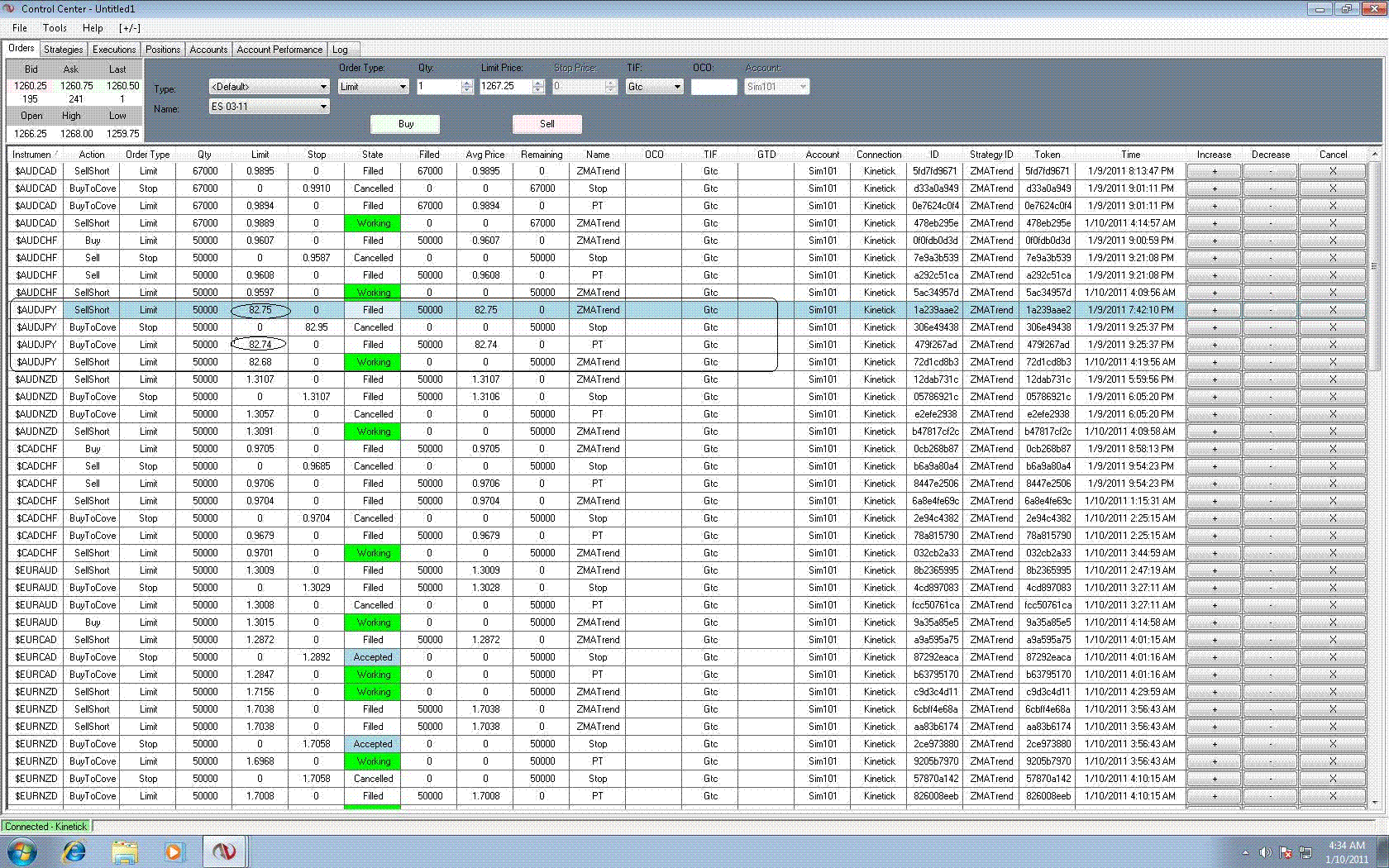
Task: Click the Limit Price spinner arrows
Action: [x=538, y=87]
